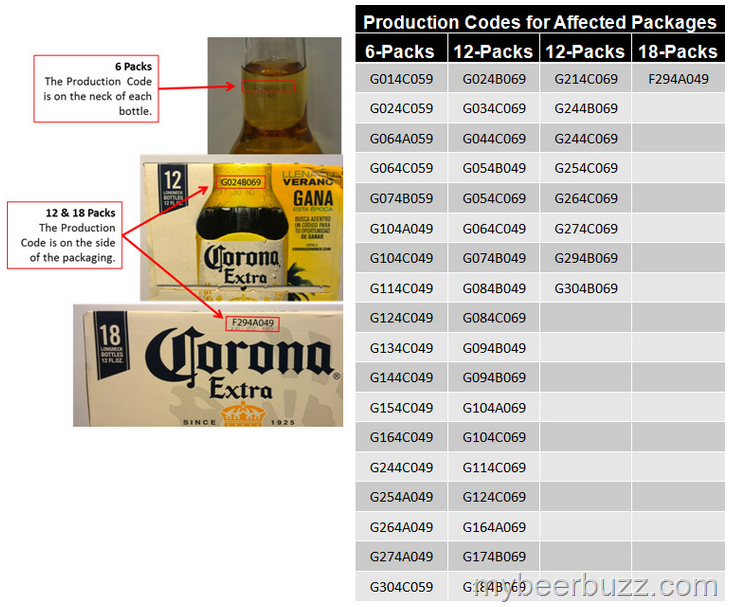The width and height of the screenshot is (732, 607).
Task: Choose the G074B049 cell
Action: click(494, 258)
